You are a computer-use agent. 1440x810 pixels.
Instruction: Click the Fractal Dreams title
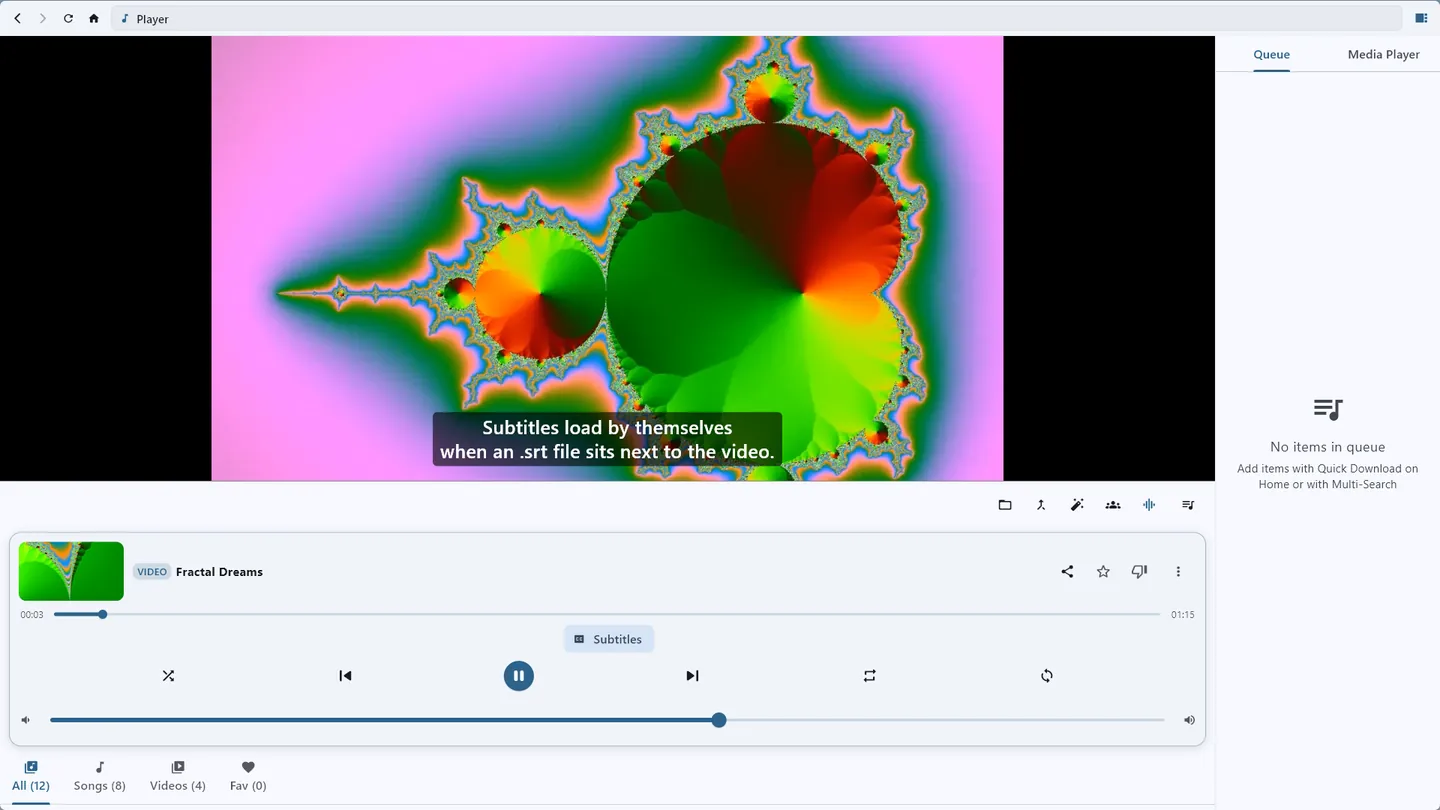click(219, 572)
